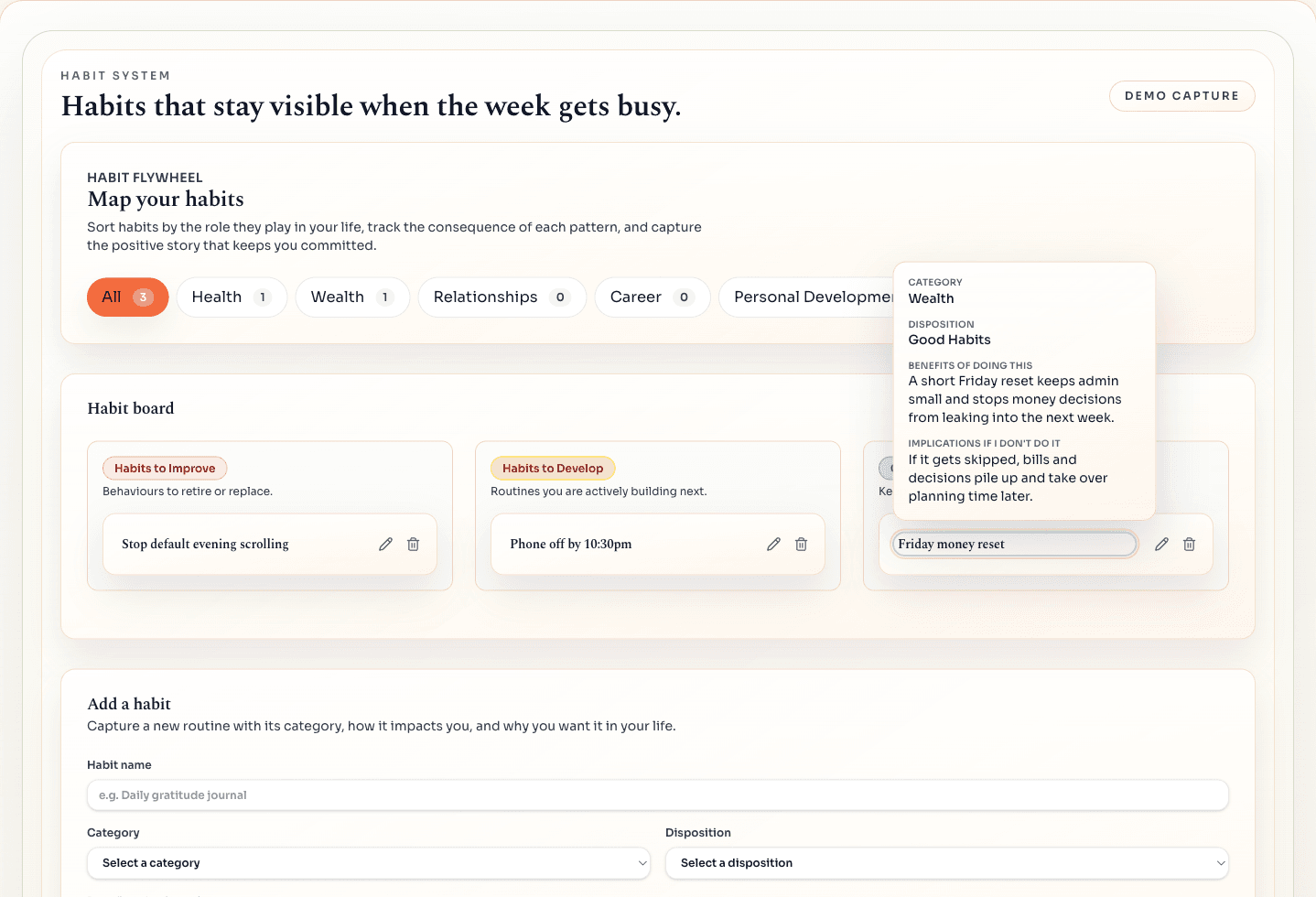Delete "Friday money reset" with the trash icon
1316x897 pixels.
pyautogui.click(x=1189, y=544)
